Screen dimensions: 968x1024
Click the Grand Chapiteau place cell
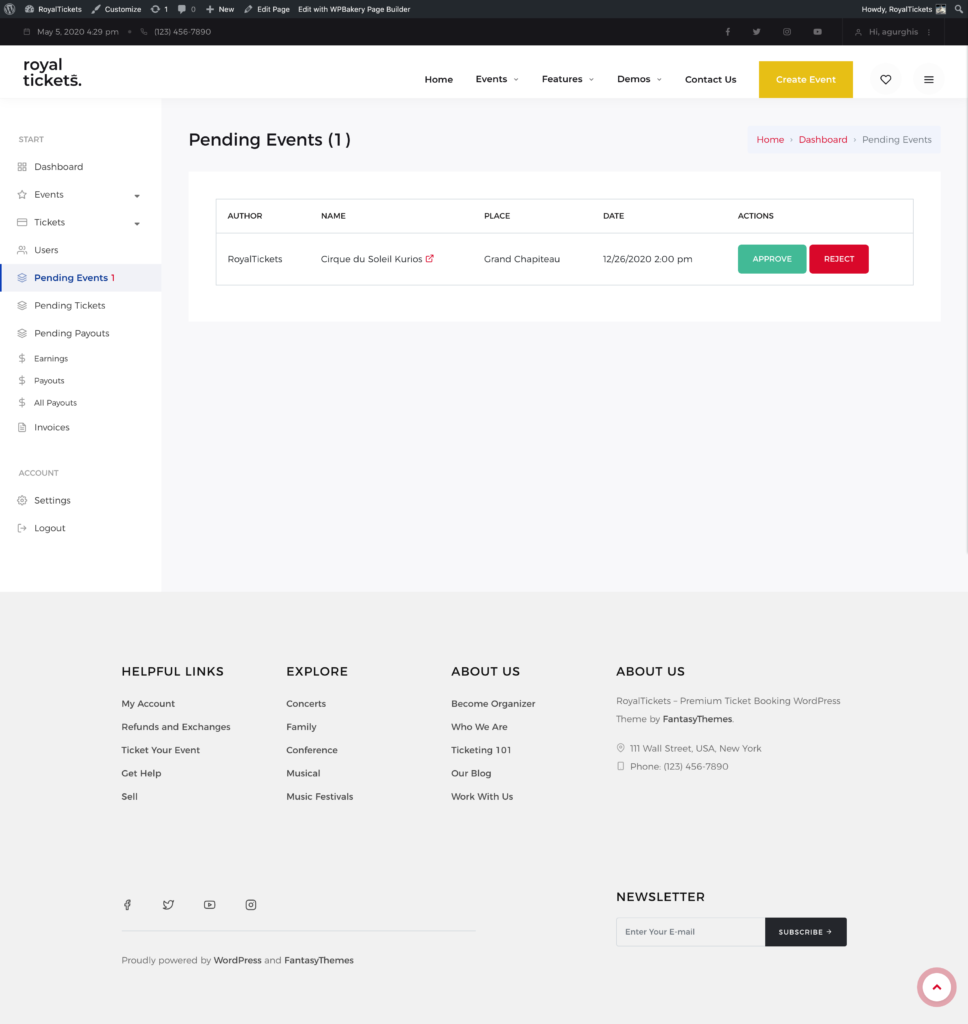(522, 259)
